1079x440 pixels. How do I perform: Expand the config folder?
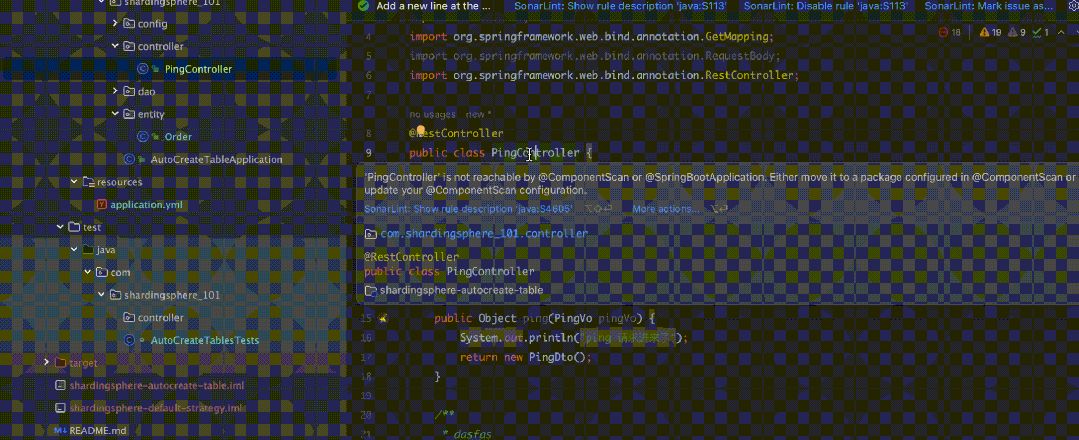tap(115, 23)
